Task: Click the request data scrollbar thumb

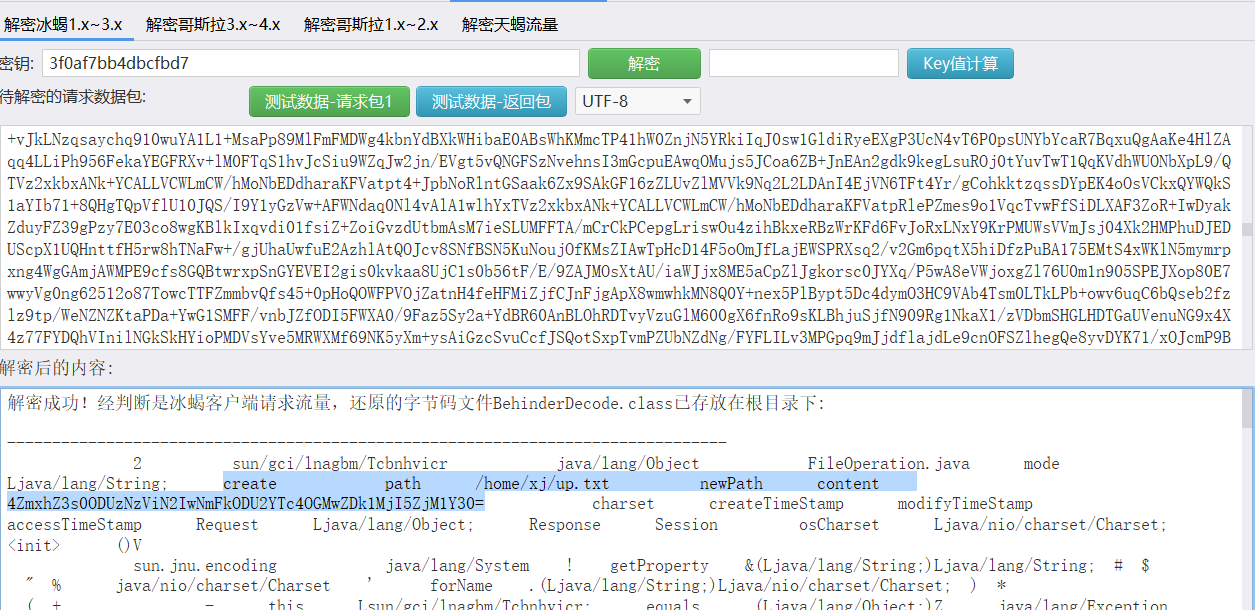Action: (1246, 228)
